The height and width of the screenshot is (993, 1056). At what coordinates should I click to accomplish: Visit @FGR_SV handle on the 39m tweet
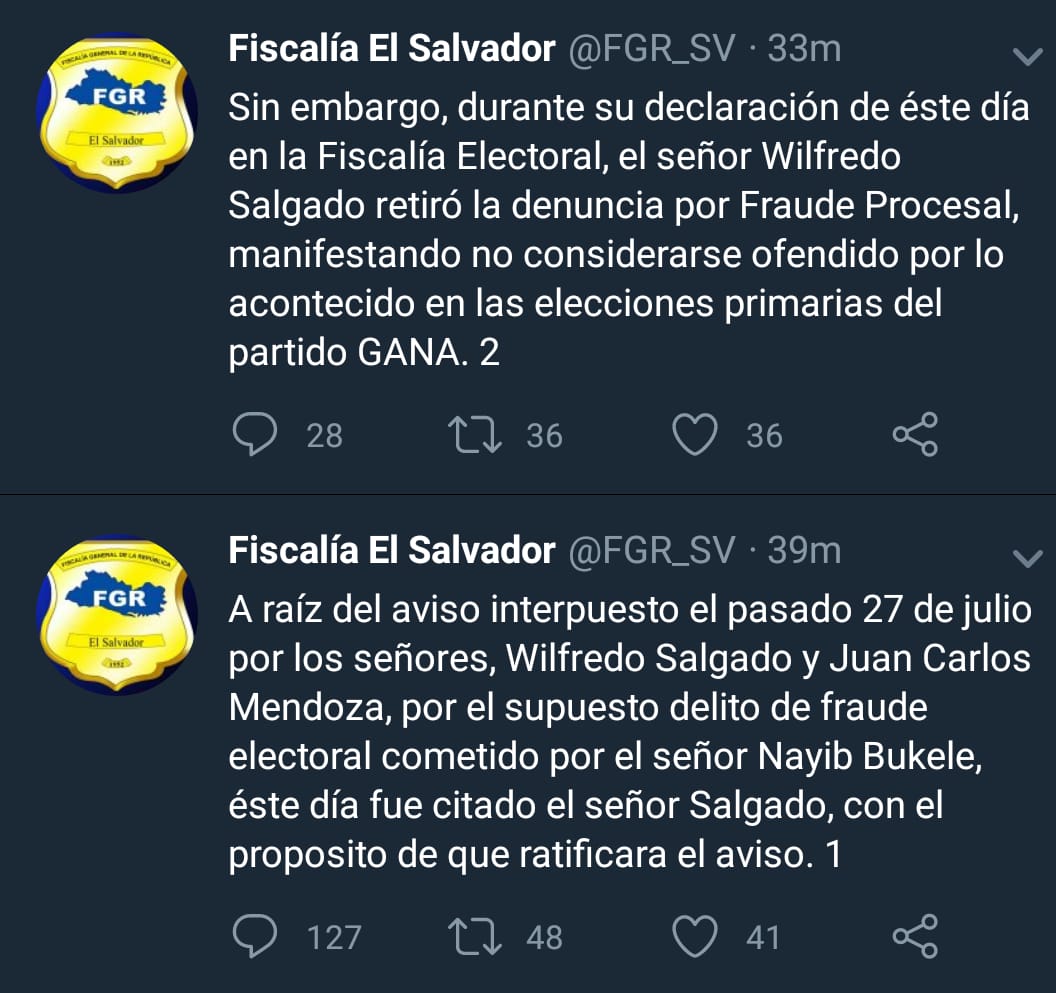[x=652, y=552]
